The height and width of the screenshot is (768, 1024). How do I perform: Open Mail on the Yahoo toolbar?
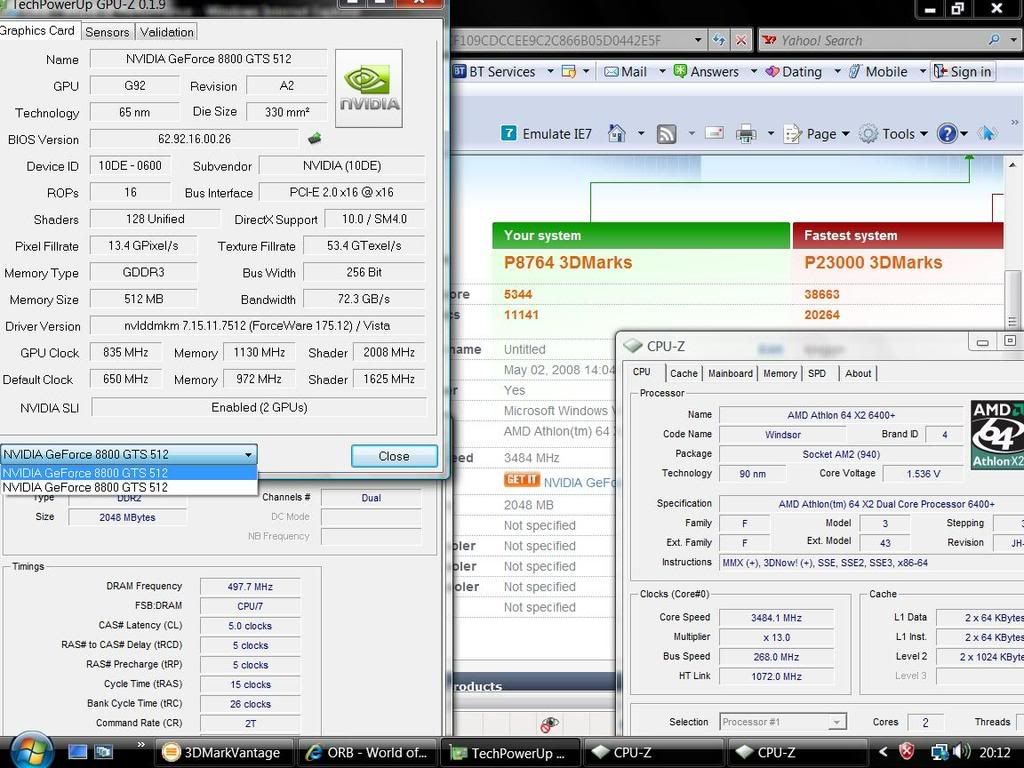tap(625, 72)
